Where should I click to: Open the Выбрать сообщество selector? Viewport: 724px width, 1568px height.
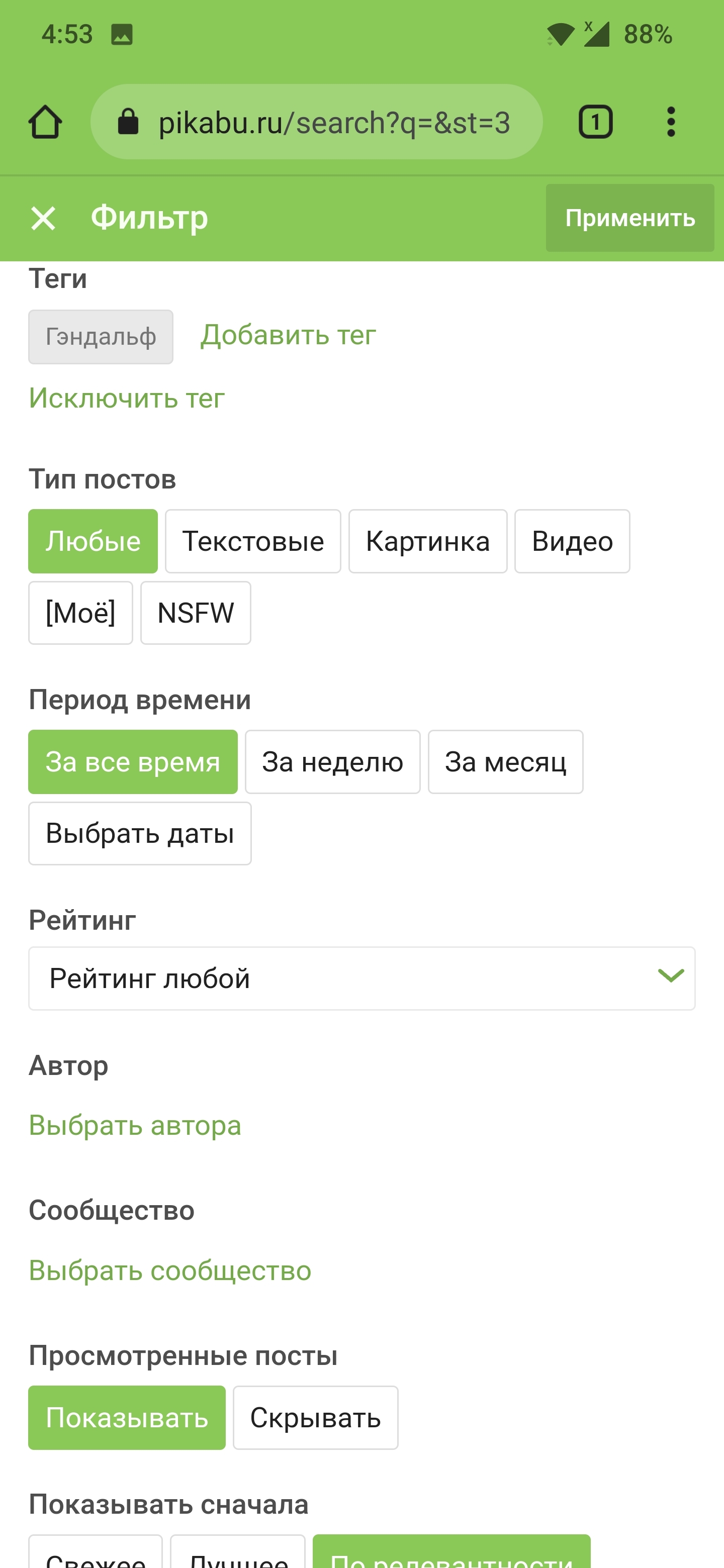tap(170, 1270)
